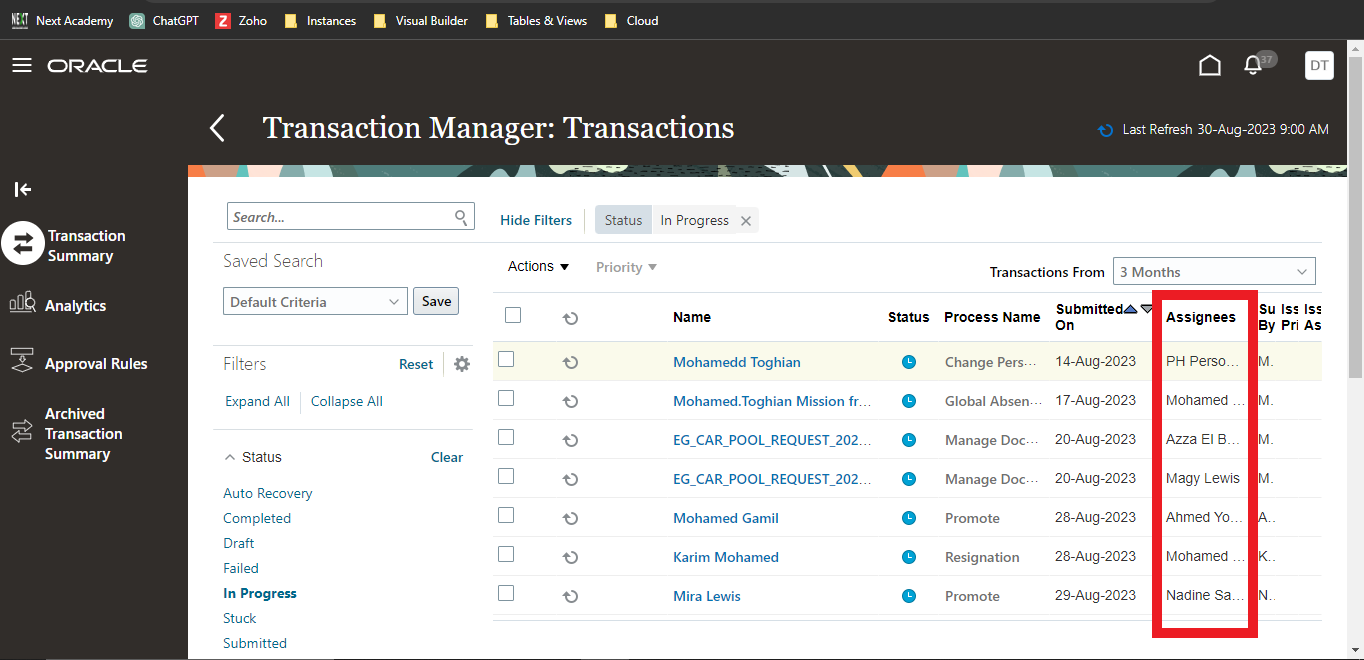The width and height of the screenshot is (1364, 660).
Task: Click the status clock icon for Mohamedd Toghian
Action: 908,362
